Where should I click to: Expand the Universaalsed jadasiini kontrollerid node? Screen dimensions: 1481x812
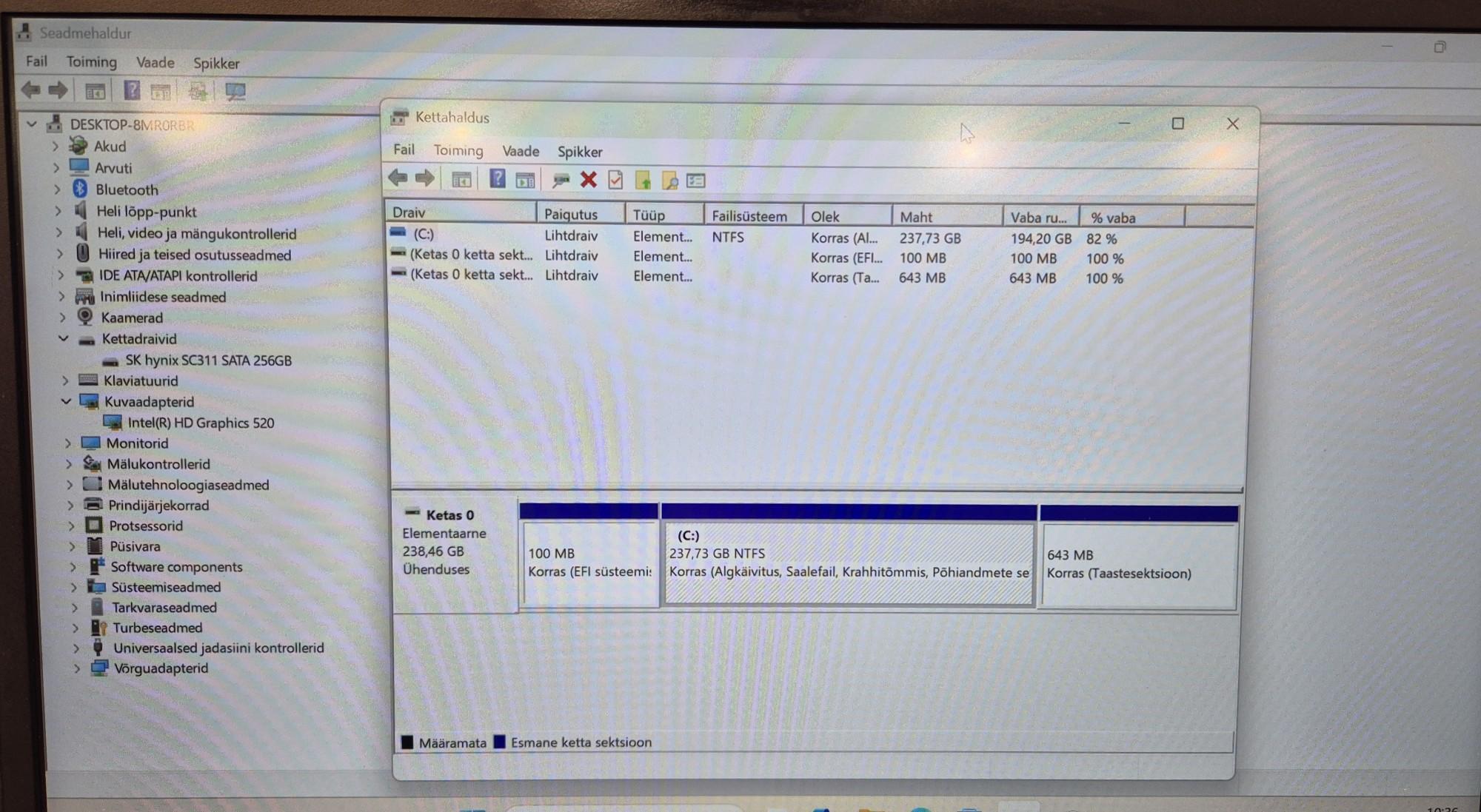point(76,648)
